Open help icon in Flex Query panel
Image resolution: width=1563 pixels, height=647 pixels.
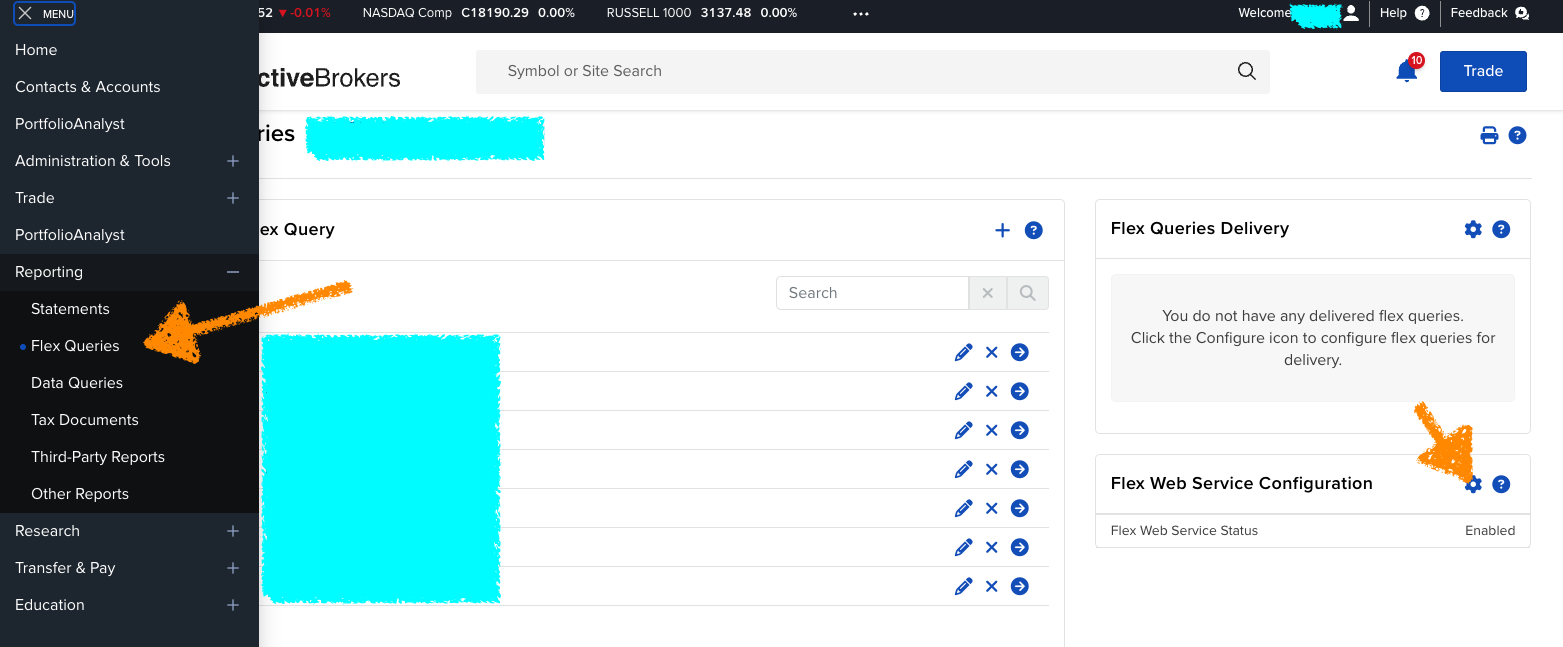1034,230
